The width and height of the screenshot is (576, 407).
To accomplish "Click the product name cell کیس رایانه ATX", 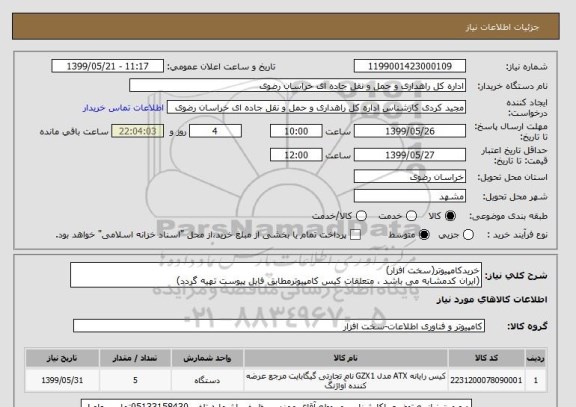I will 346,381.
